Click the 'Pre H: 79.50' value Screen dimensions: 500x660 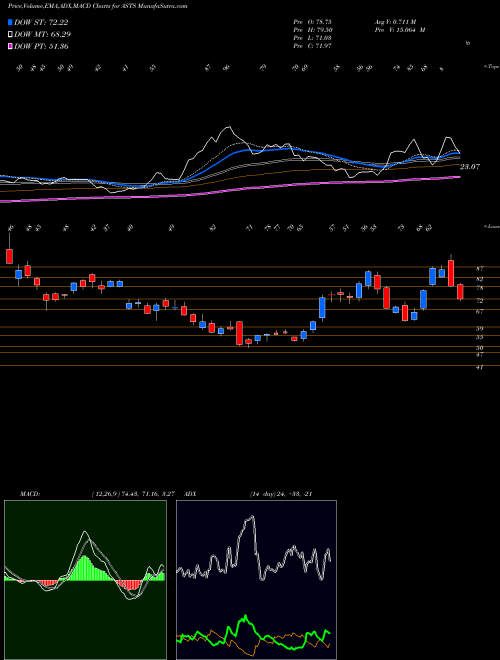(312, 30)
